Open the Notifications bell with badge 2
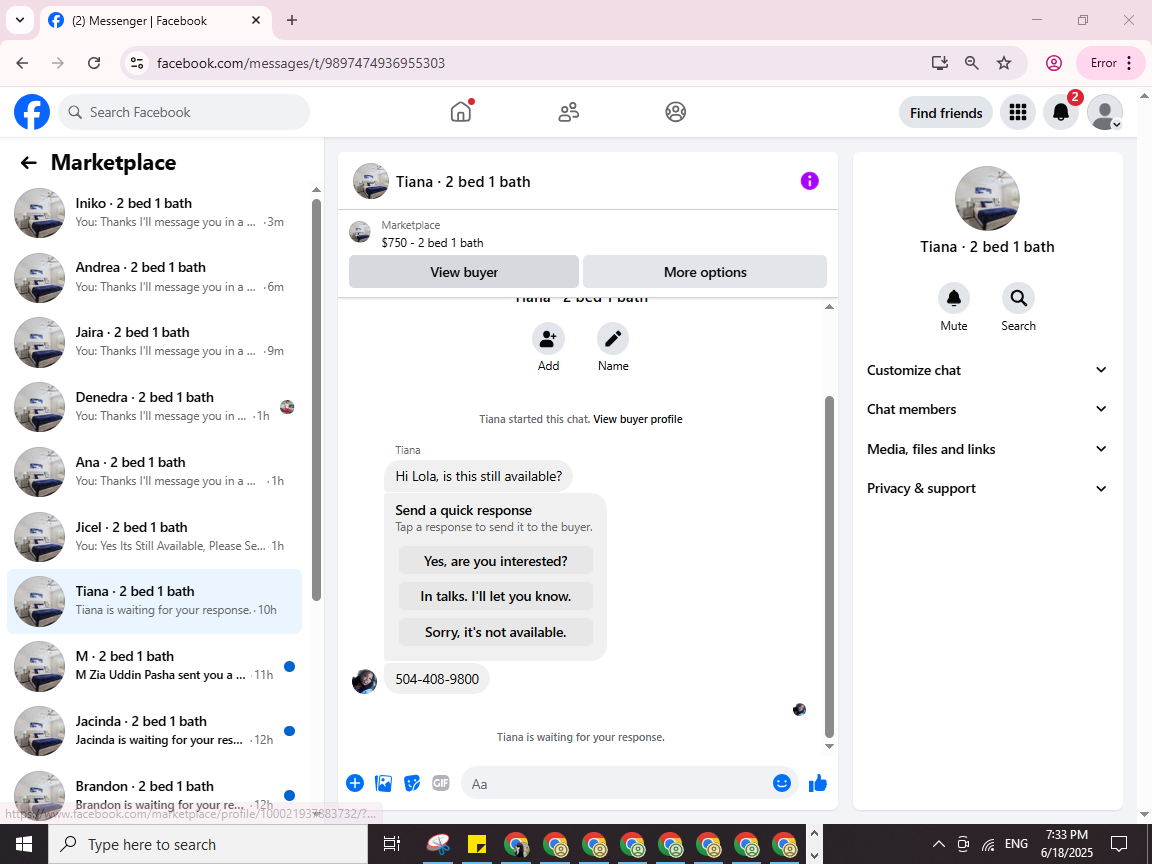The image size is (1152, 864). (x=1061, y=112)
